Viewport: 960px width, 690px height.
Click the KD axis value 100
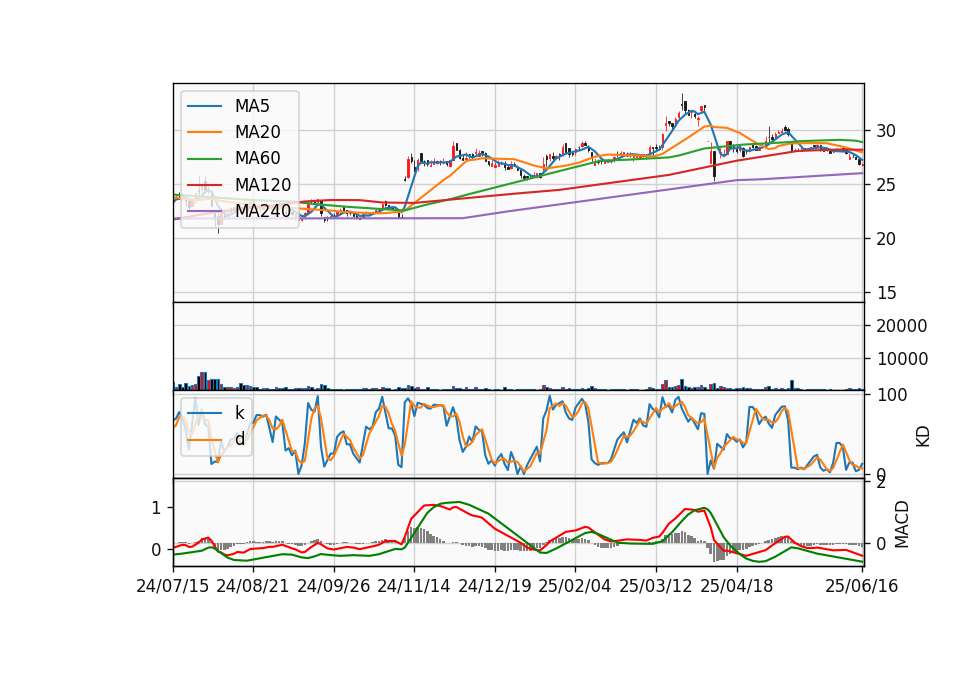[892, 395]
